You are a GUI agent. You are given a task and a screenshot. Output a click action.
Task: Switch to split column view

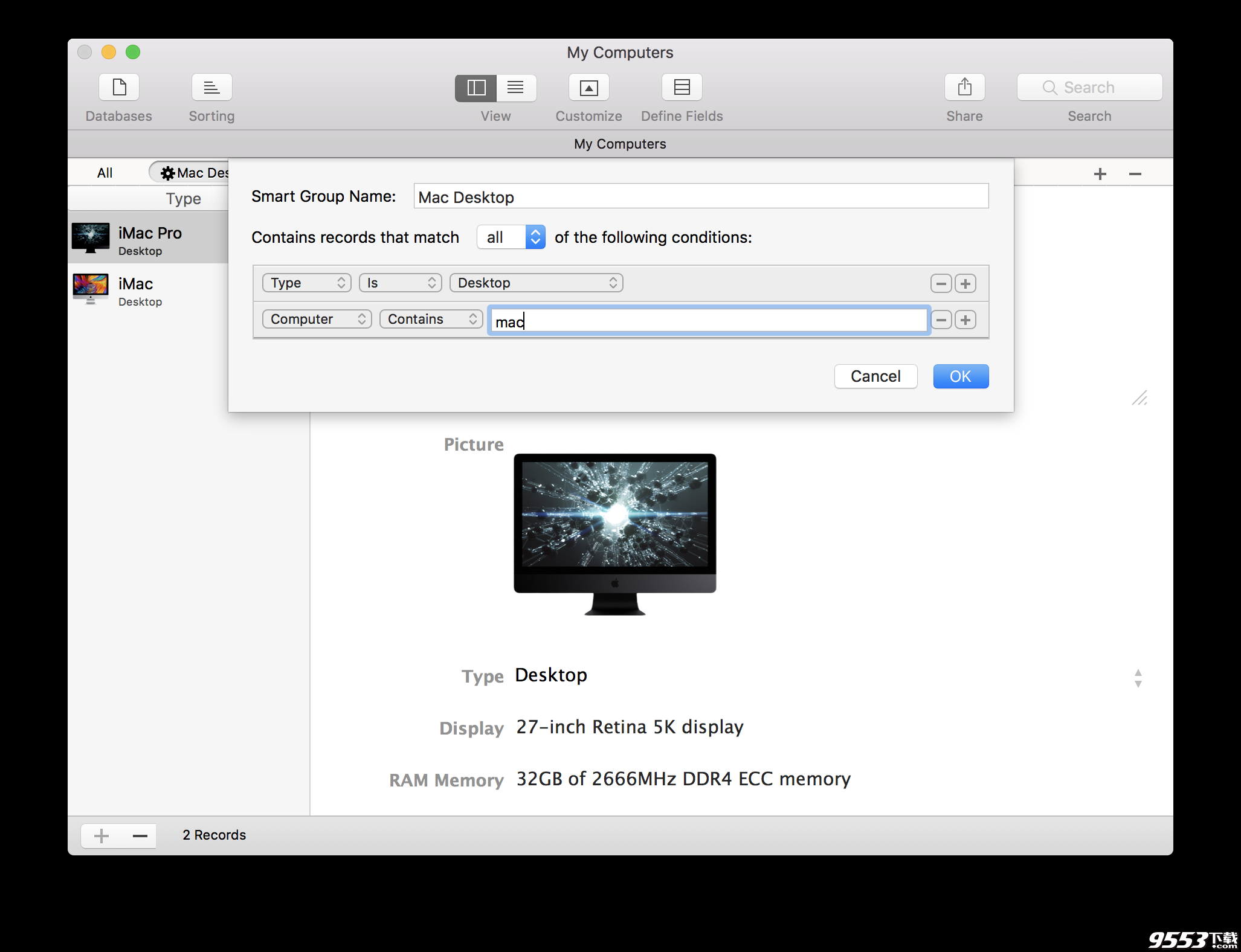coord(476,88)
